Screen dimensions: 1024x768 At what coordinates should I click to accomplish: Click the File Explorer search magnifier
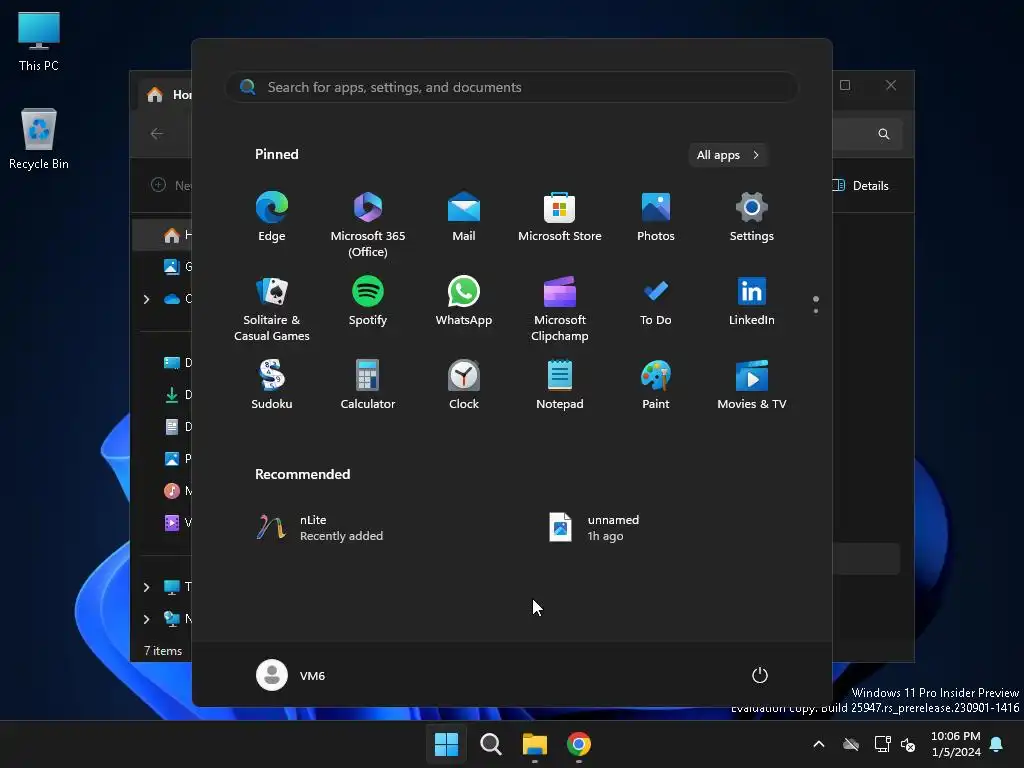tap(884, 134)
